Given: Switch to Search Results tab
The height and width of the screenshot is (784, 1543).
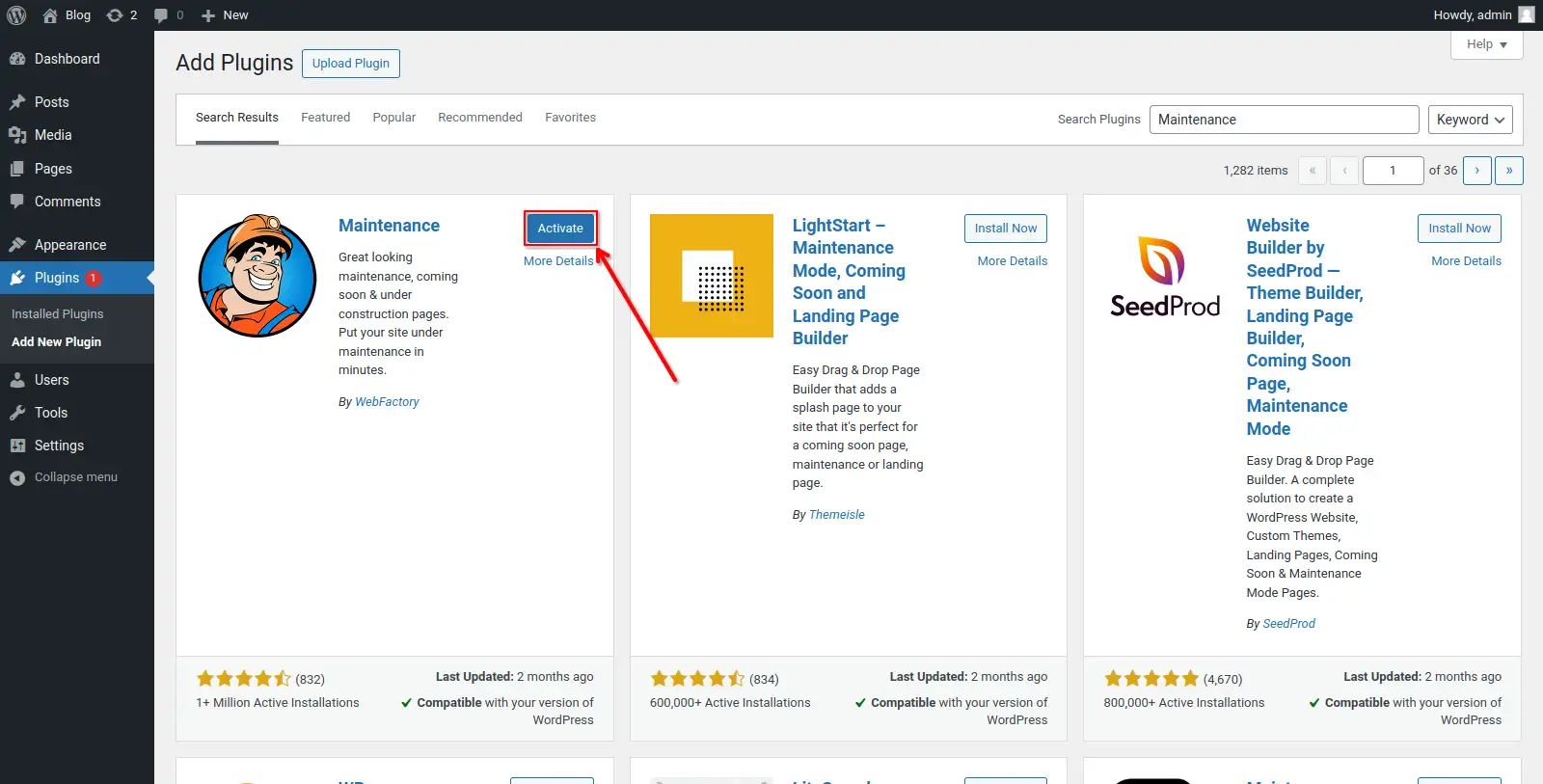Looking at the screenshot, I should coord(237,118).
